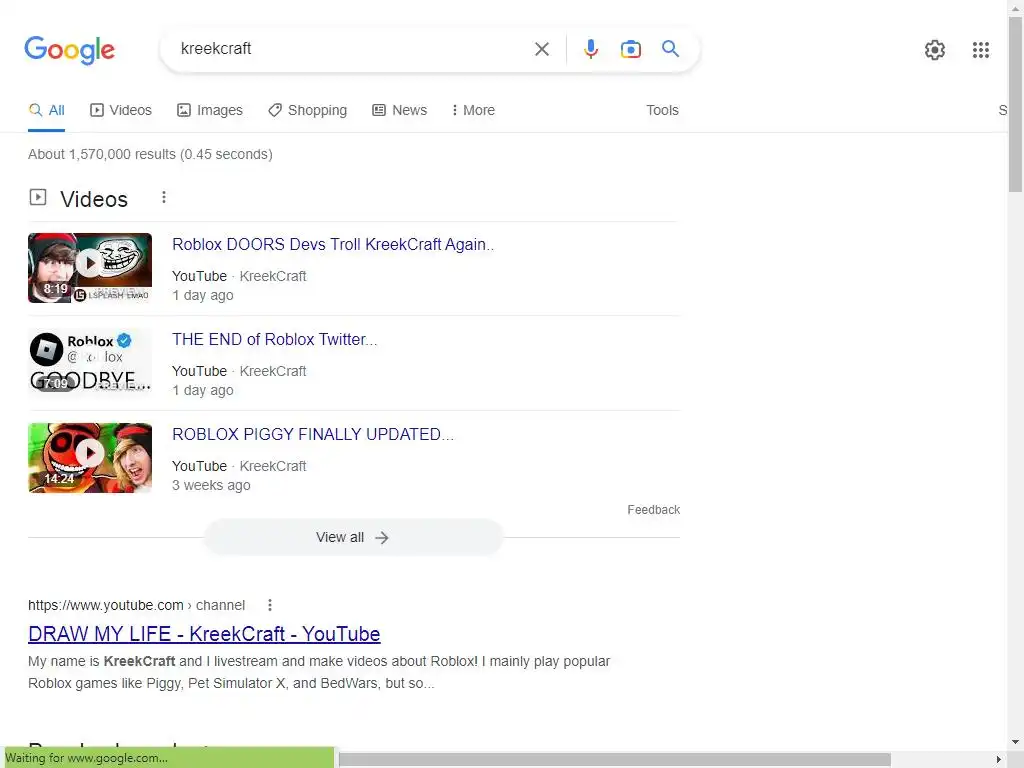Play the Roblox Twitter GOODBYE thumbnail
The height and width of the screenshot is (768, 1024).
click(x=90, y=362)
